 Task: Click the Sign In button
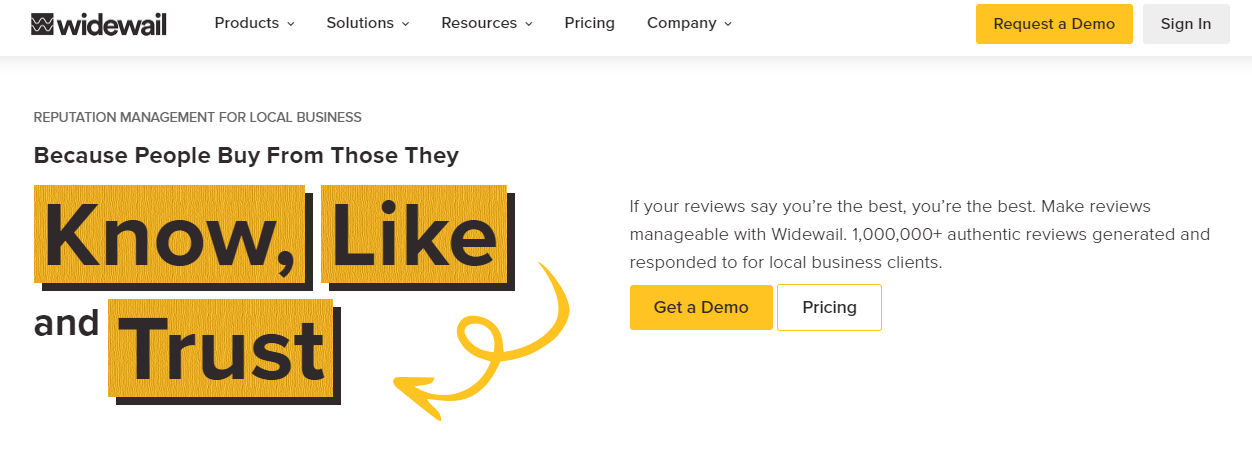(1185, 24)
